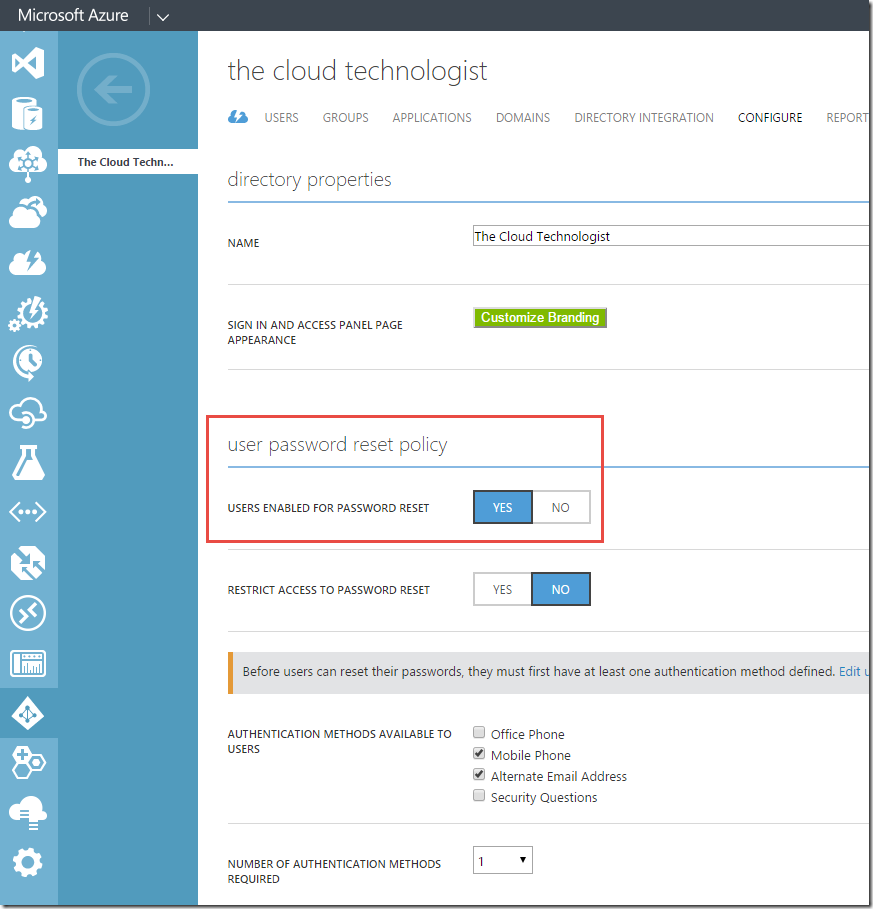The image size is (873, 909).
Task: Check the Security Questions checkbox
Action: 479,795
